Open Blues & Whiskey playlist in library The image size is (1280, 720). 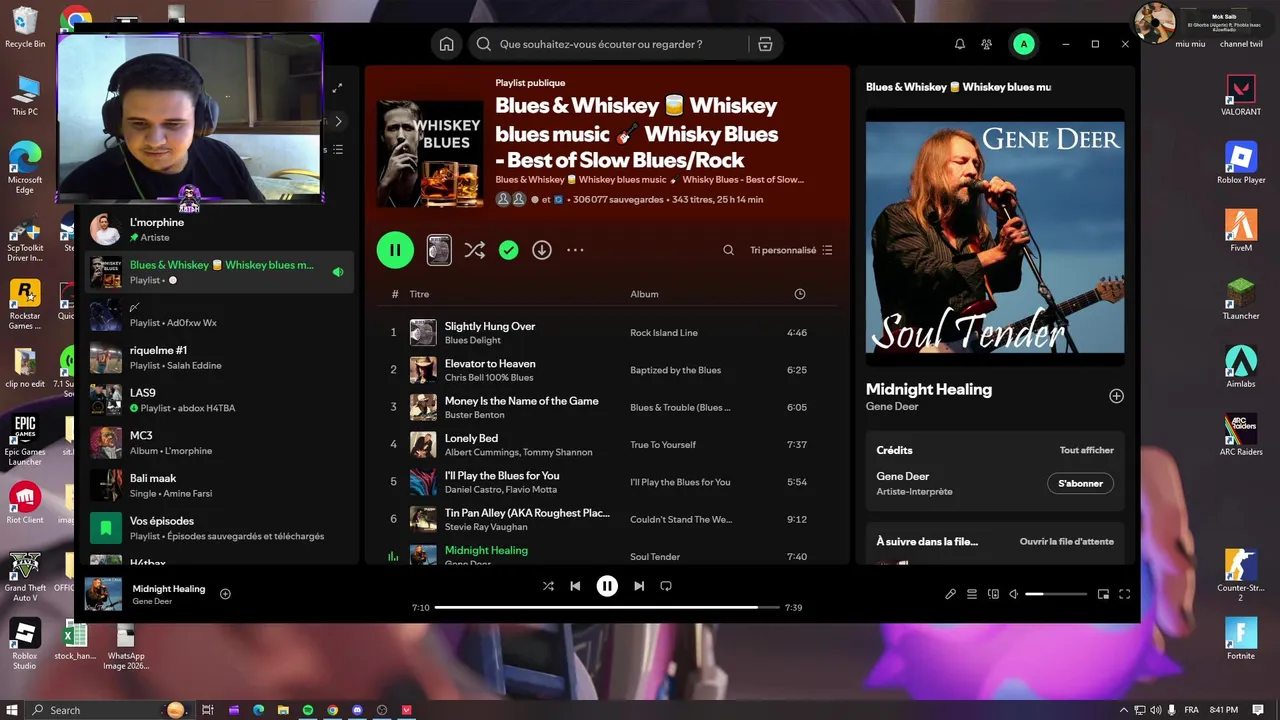pyautogui.click(x=218, y=272)
